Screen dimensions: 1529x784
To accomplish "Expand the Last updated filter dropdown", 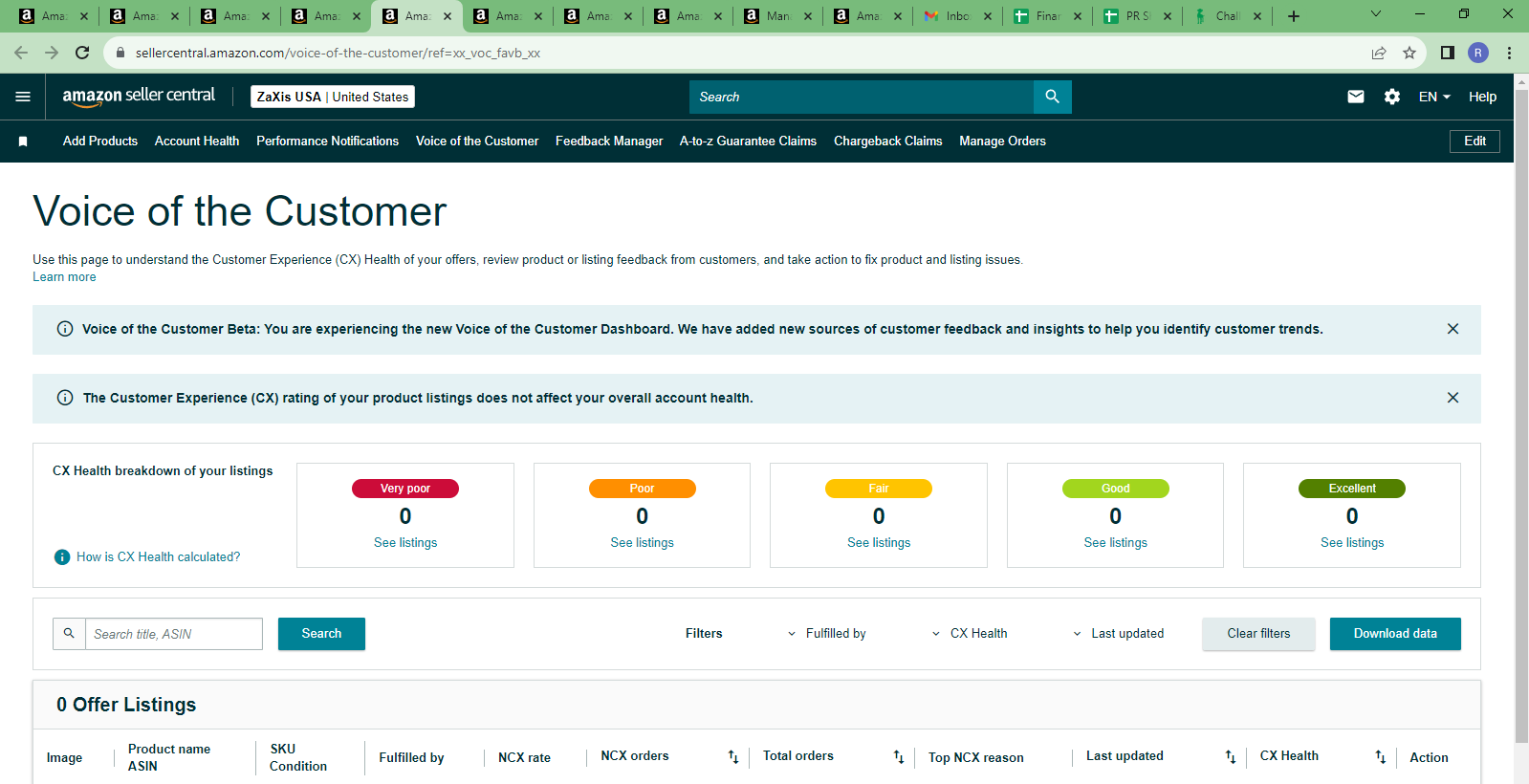I will (1118, 634).
